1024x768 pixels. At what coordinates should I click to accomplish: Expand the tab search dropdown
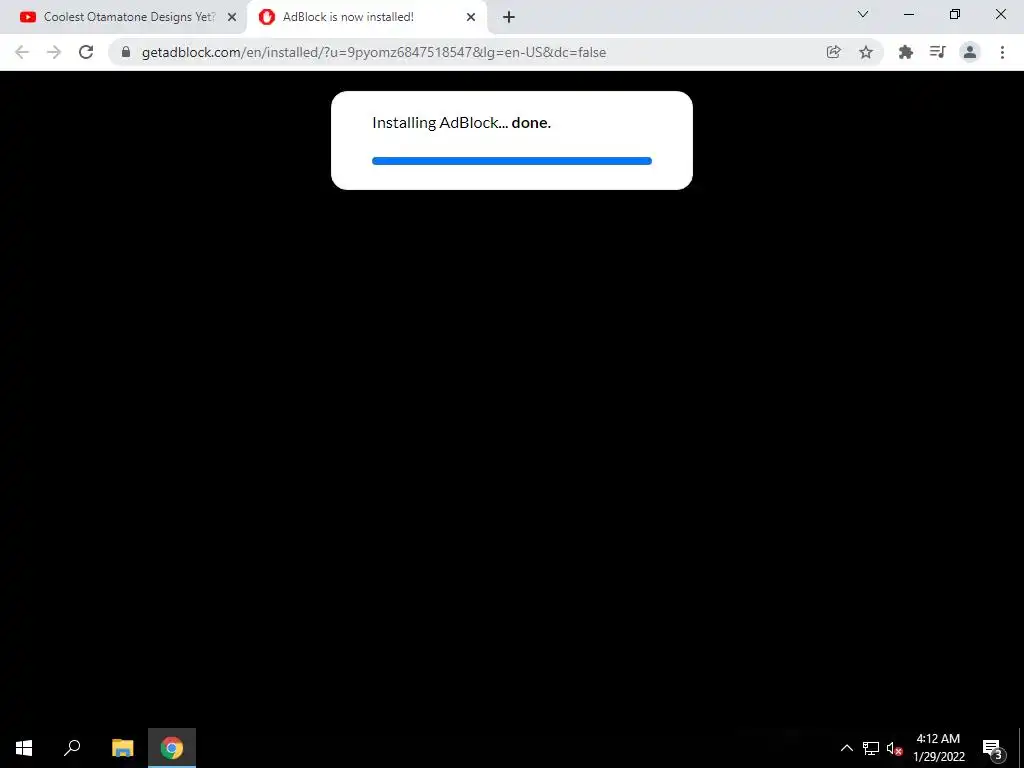(x=863, y=14)
